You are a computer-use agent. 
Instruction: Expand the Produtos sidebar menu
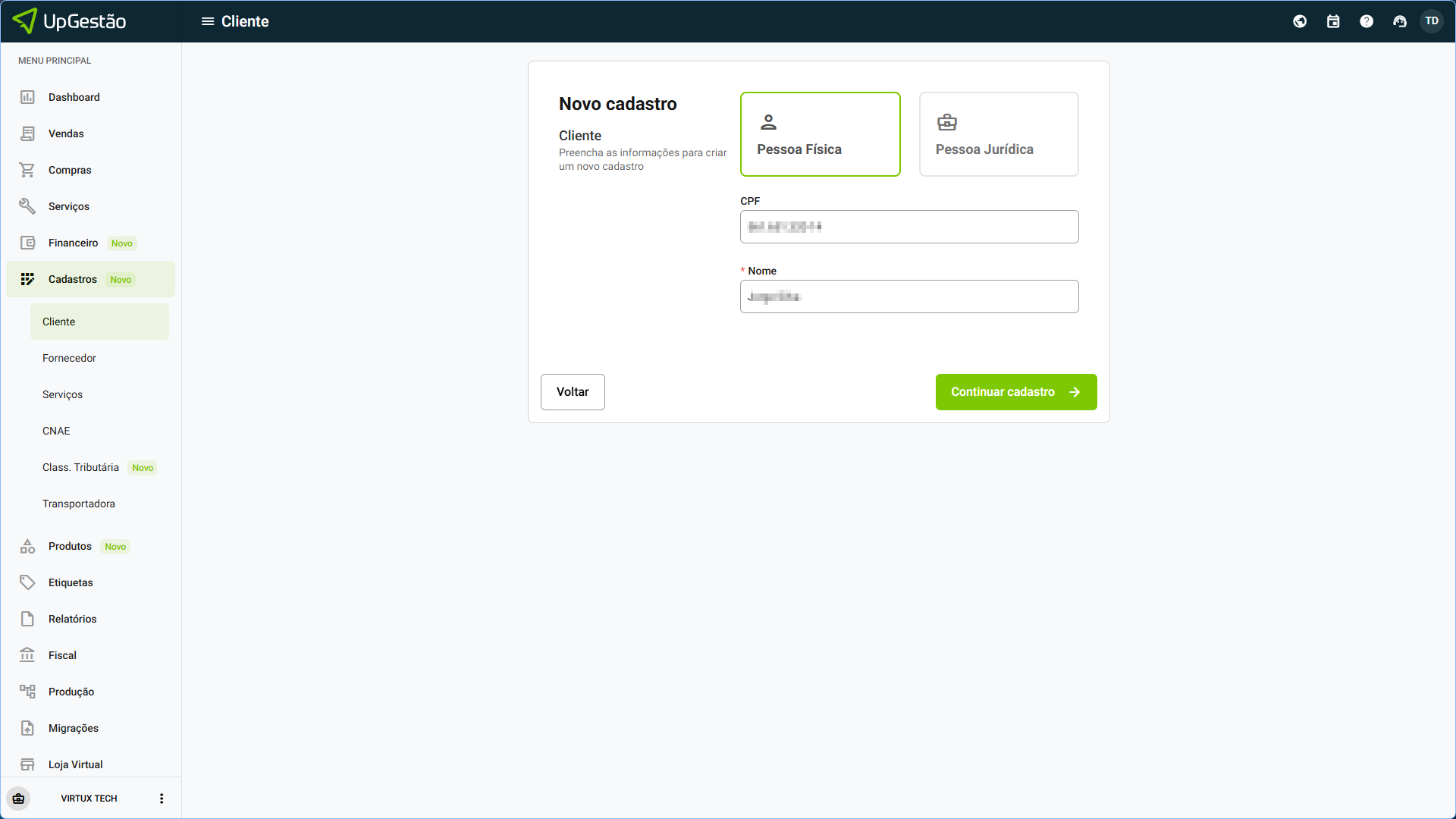71,546
